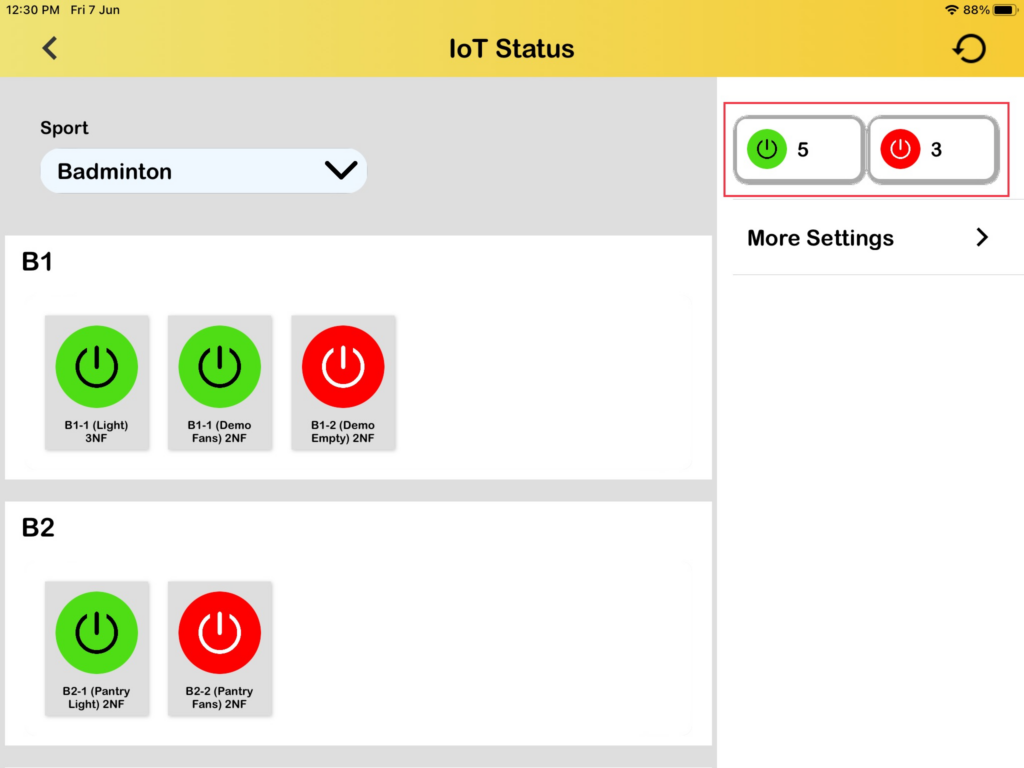The width and height of the screenshot is (1024, 768).
Task: Tap the Wi-Fi icon in status bar
Action: [951, 10]
